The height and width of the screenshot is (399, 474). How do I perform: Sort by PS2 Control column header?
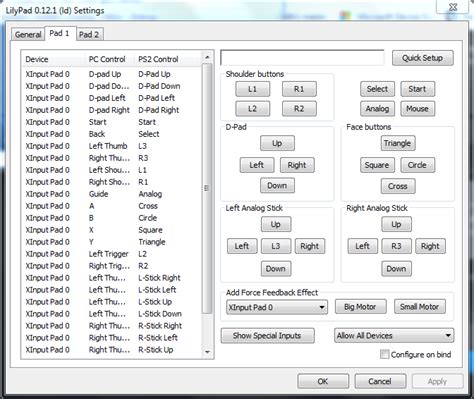[x=168, y=59]
